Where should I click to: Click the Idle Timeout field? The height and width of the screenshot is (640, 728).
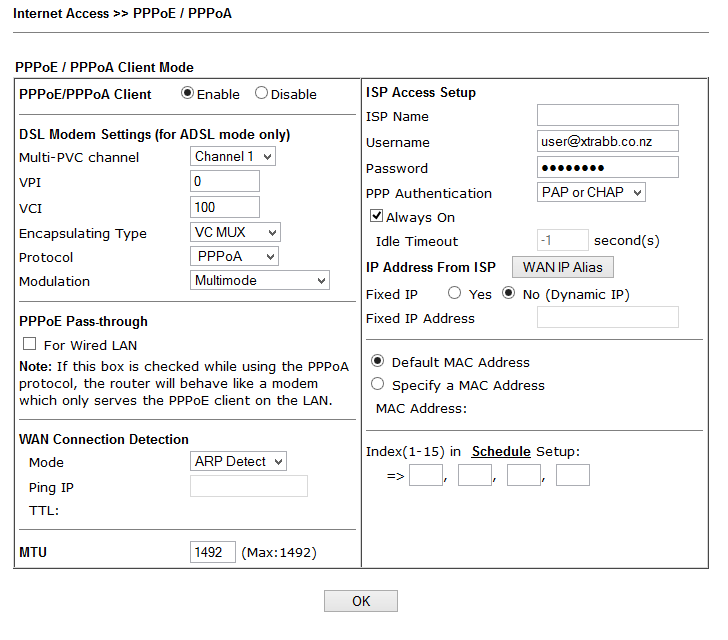click(x=563, y=241)
